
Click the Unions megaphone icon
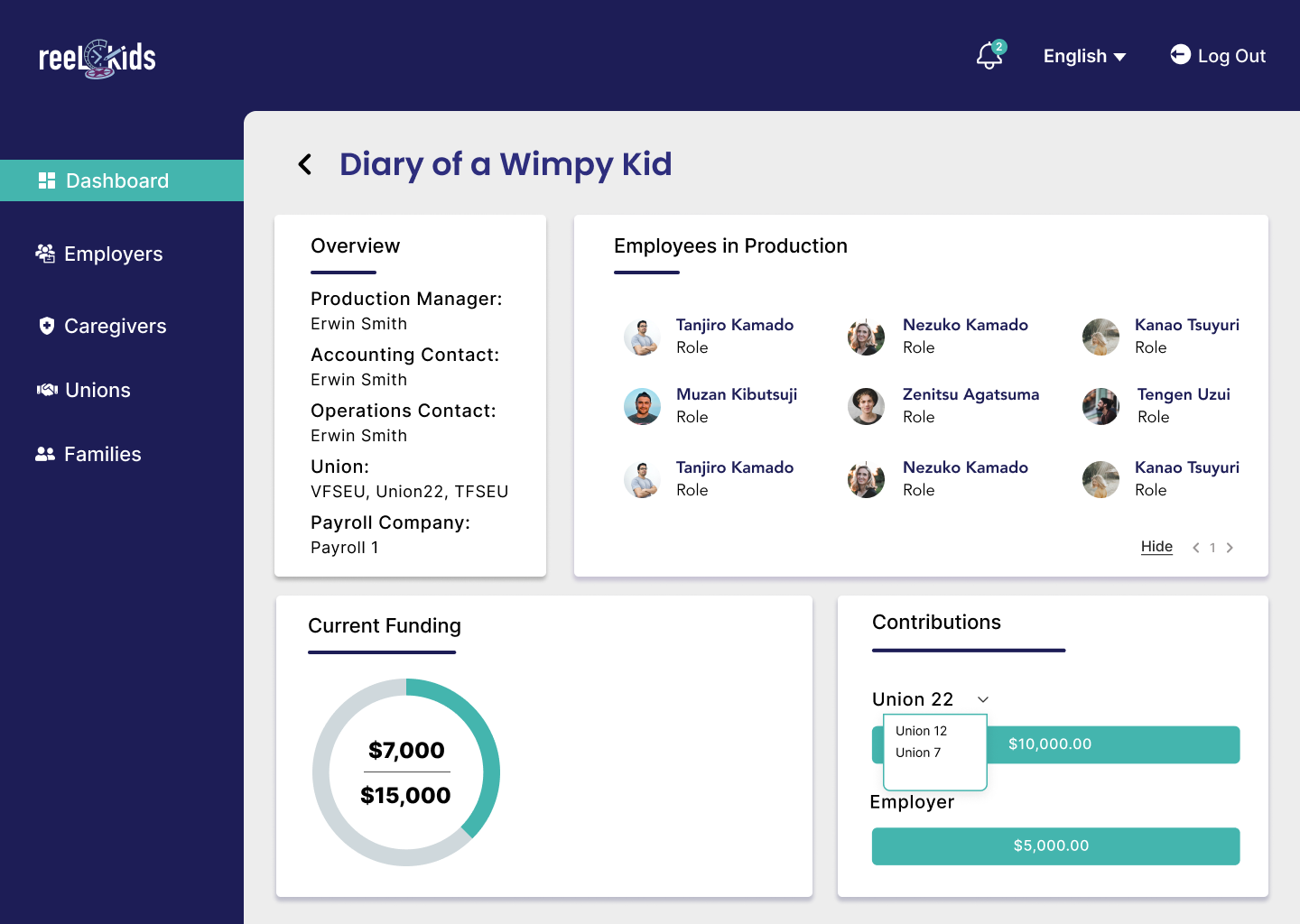tap(46, 390)
